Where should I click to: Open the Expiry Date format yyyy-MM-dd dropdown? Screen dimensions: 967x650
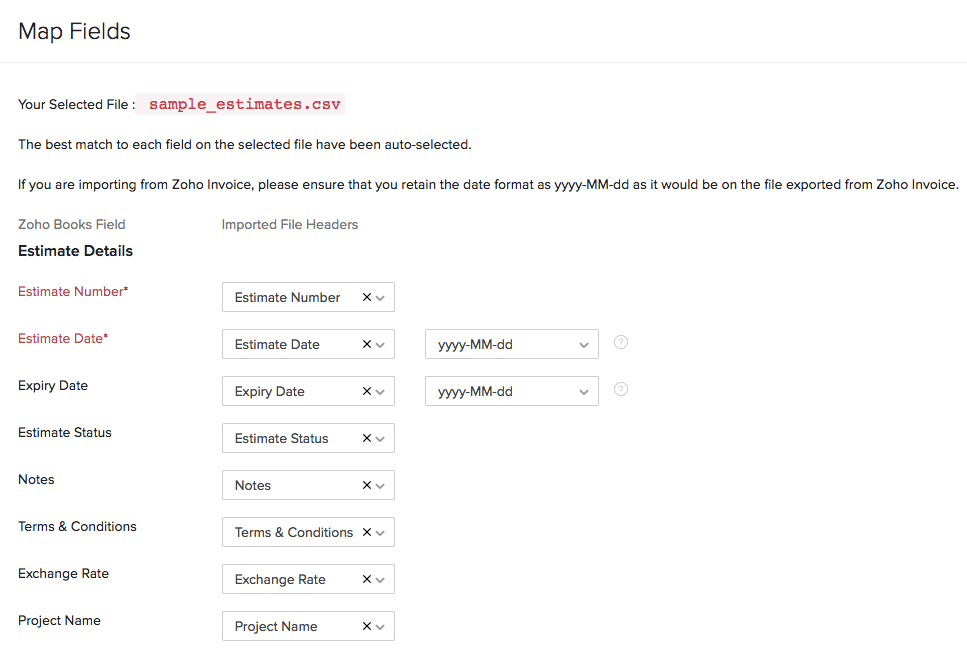click(x=511, y=391)
